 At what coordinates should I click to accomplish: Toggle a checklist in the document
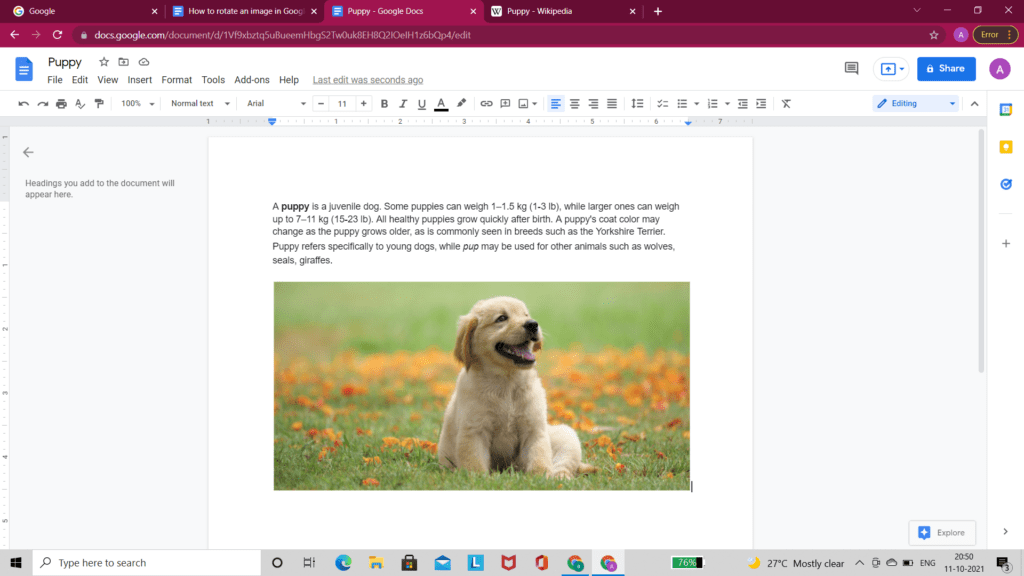click(x=662, y=103)
